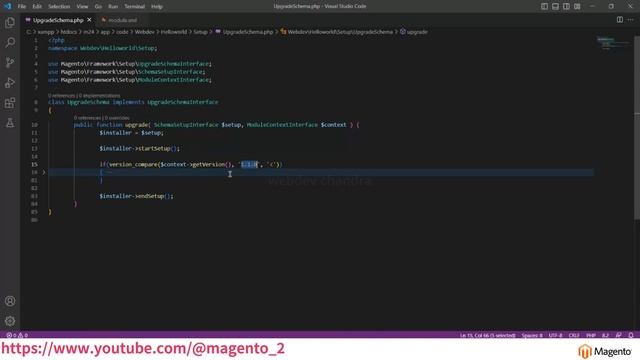The height and width of the screenshot is (360, 640).
Task: Click line number 15 in the gutter
Action: [34, 164]
